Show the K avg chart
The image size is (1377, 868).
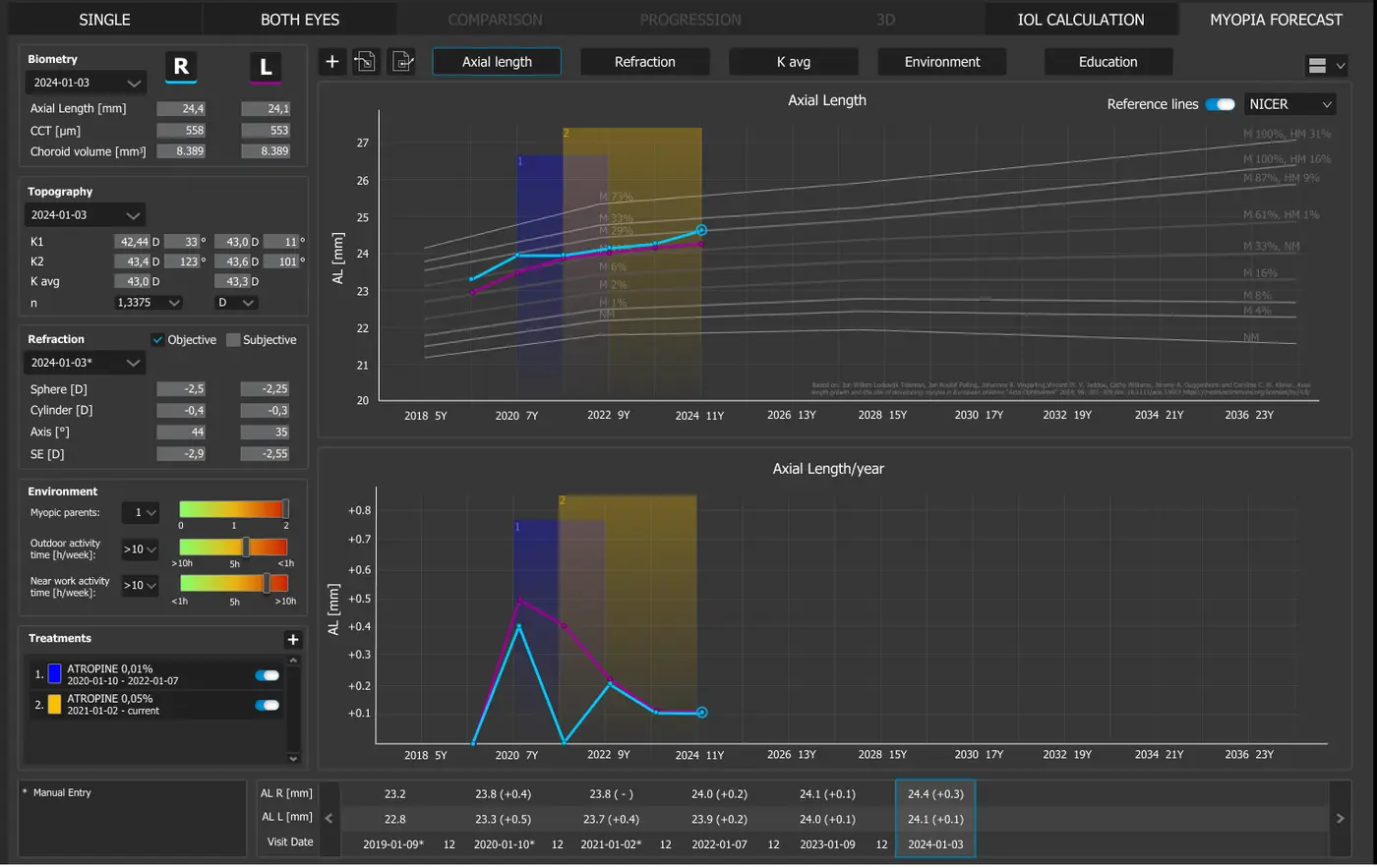point(794,62)
